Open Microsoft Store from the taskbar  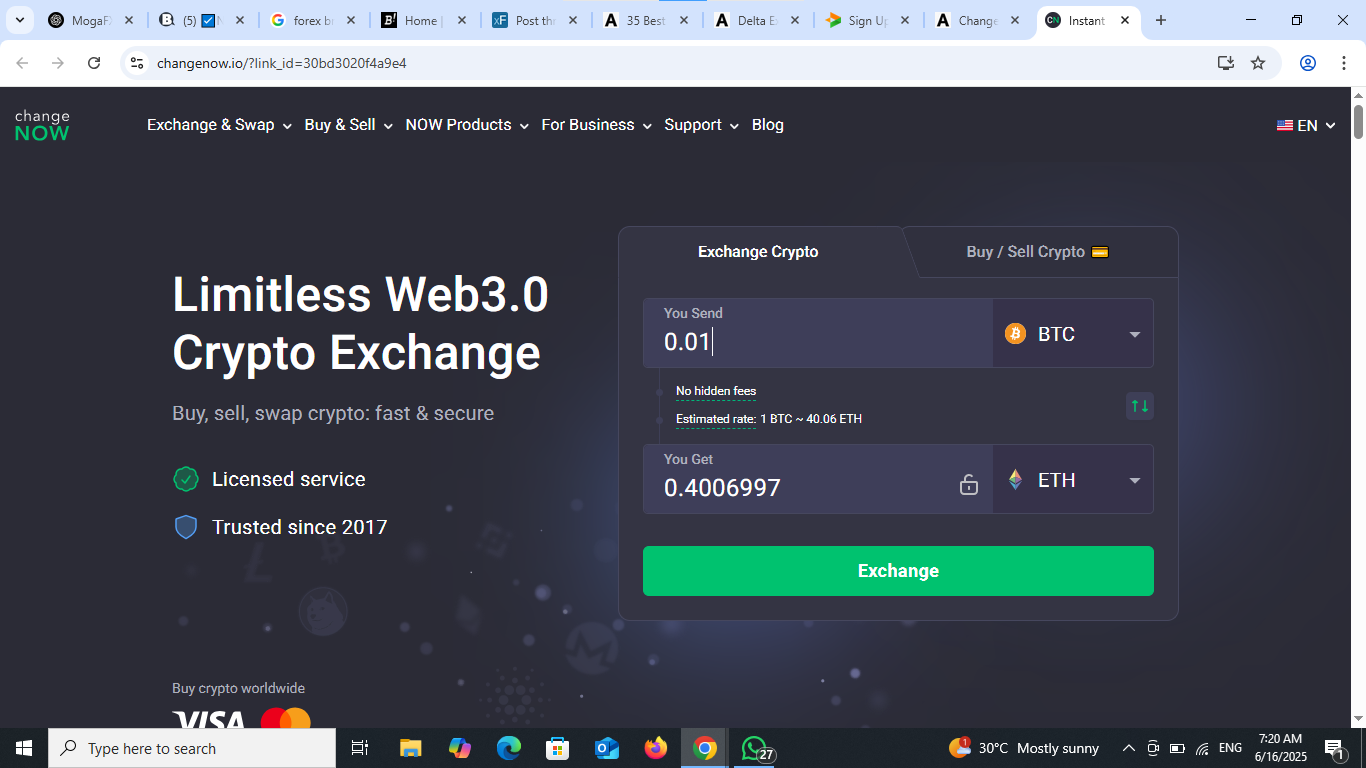pos(557,748)
